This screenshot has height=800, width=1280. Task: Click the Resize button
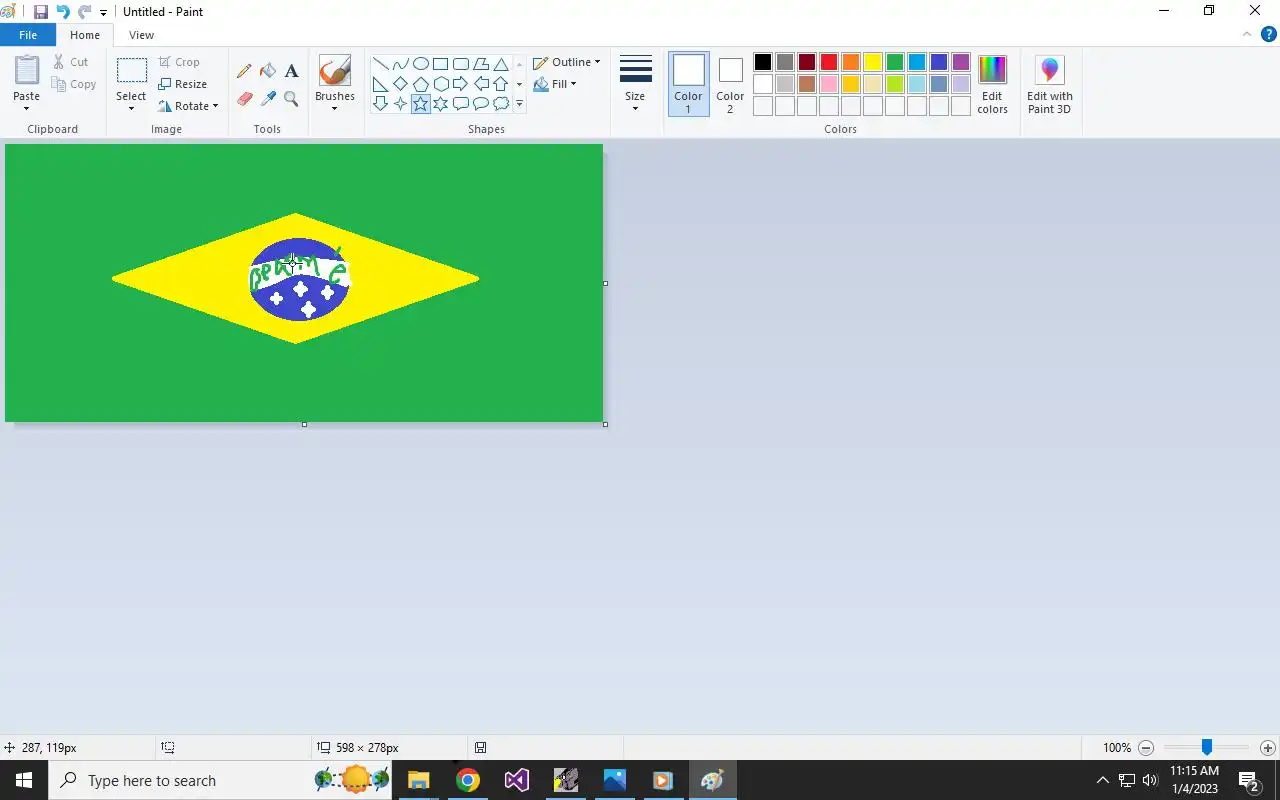183,84
